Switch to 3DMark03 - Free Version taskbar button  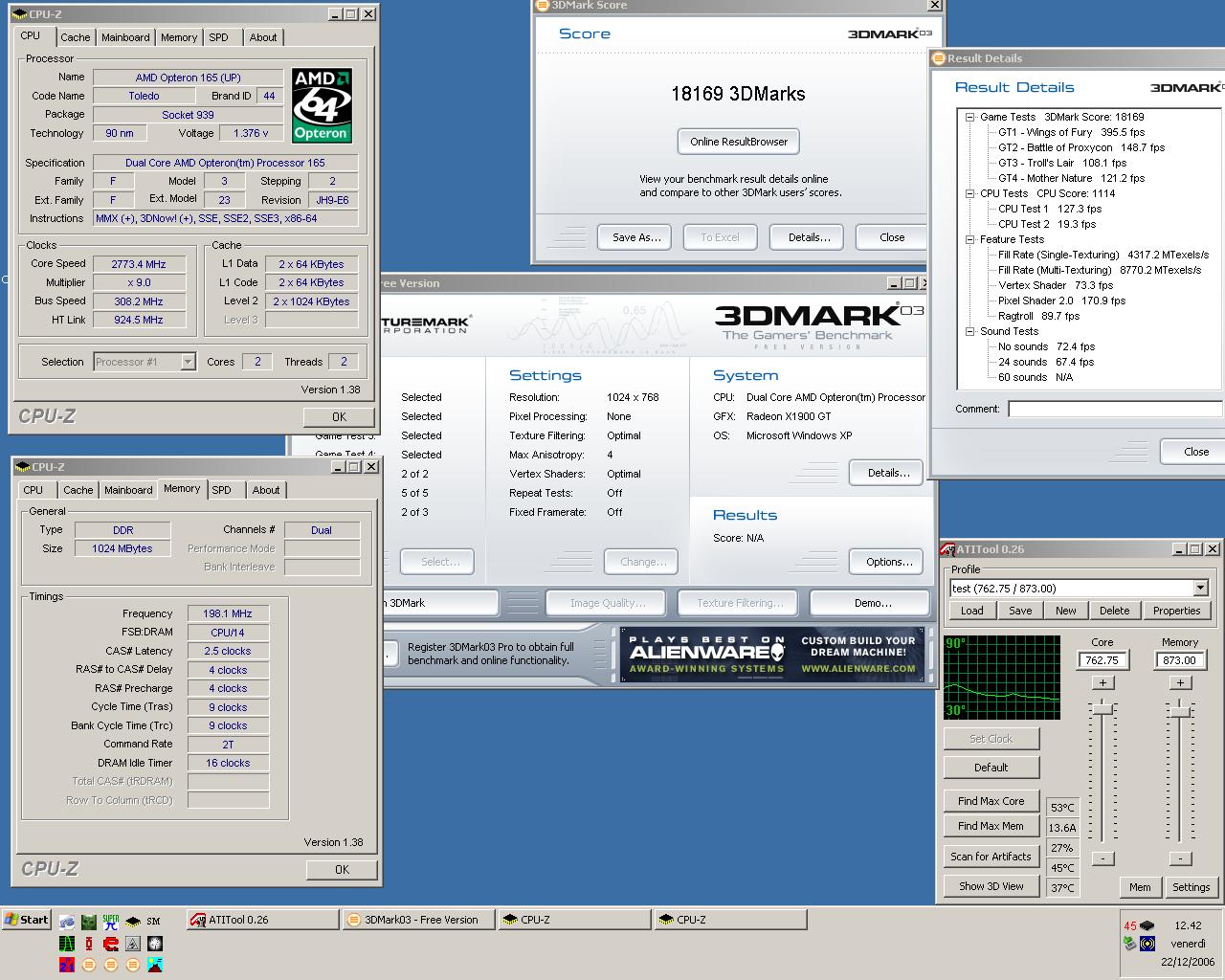(418, 920)
